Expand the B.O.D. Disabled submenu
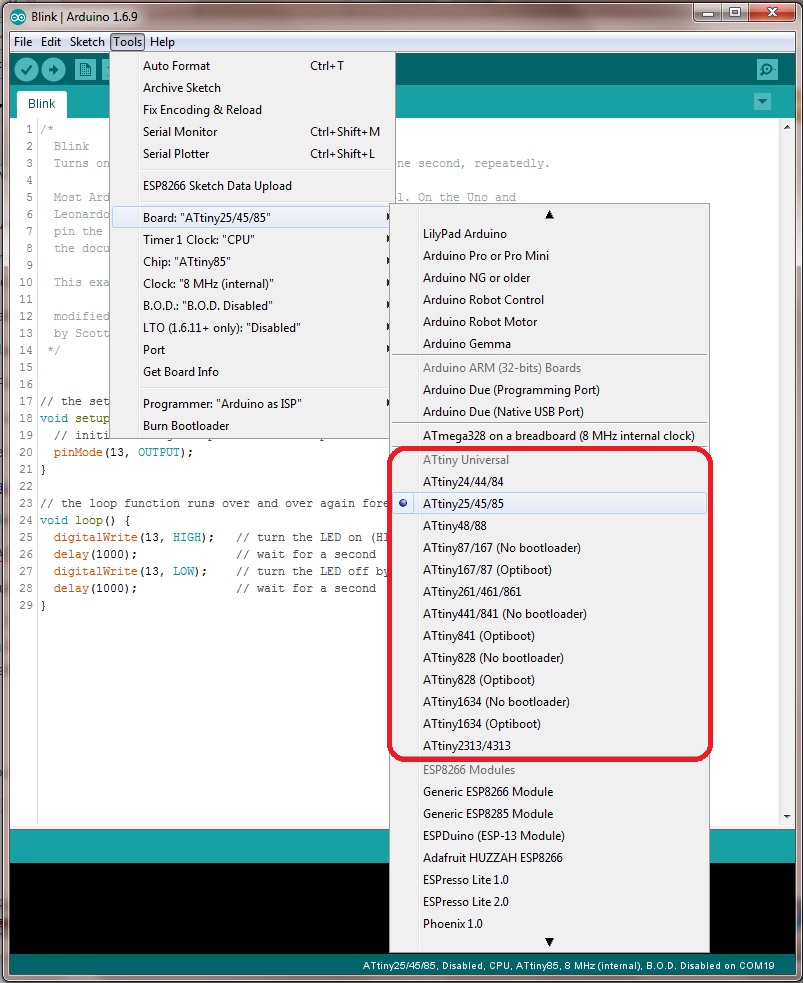This screenshot has height=983, width=804. [251, 305]
